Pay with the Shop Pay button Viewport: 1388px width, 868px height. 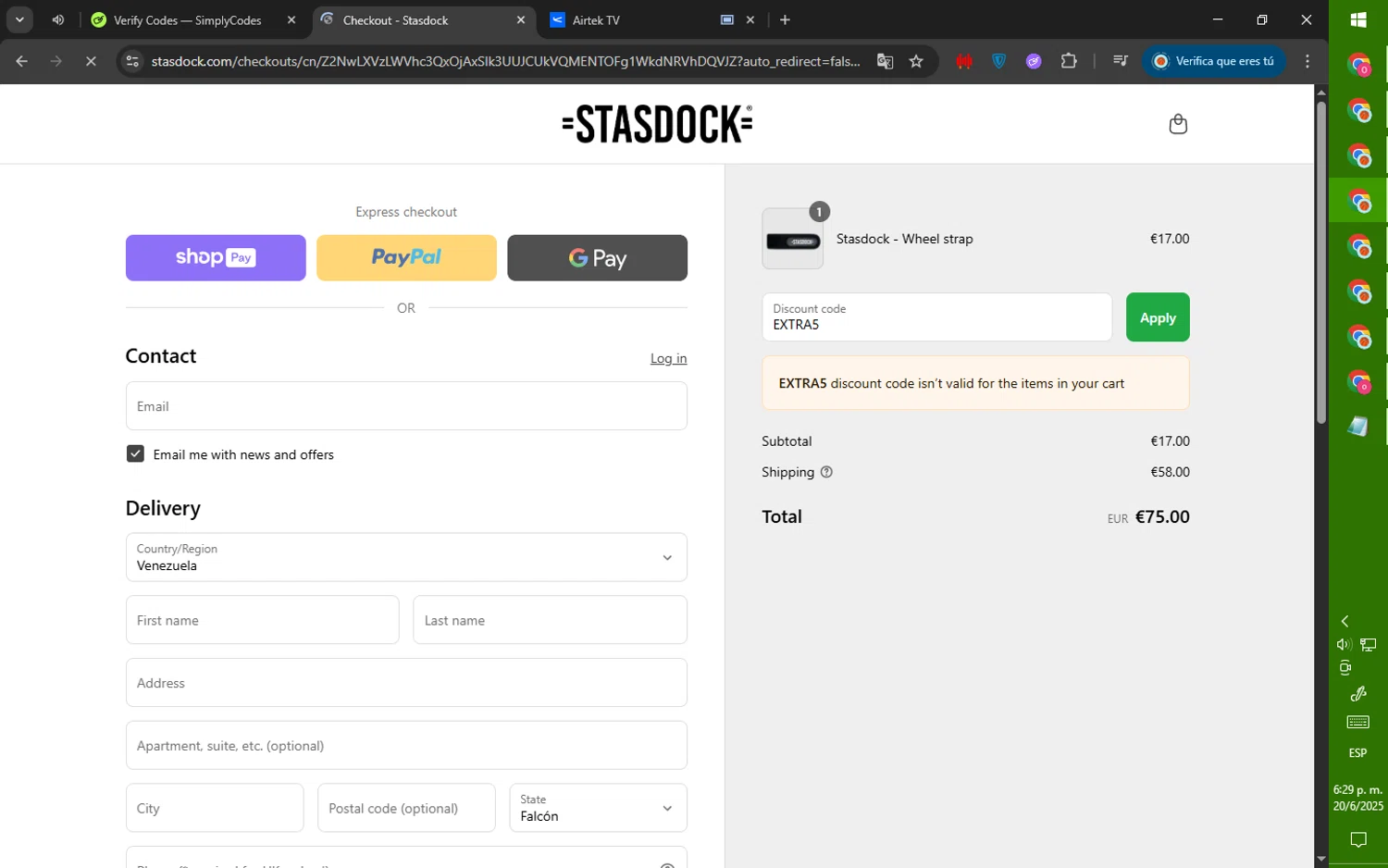click(x=216, y=257)
